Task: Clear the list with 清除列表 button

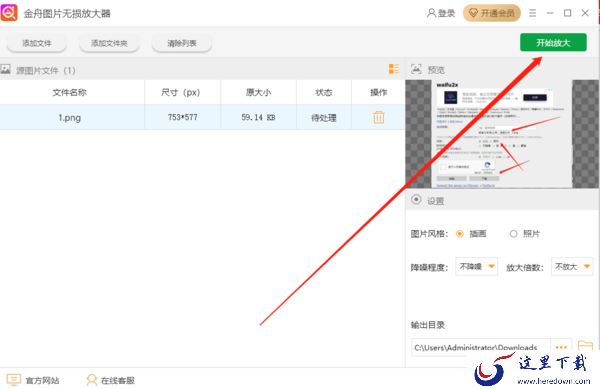Action: click(x=182, y=43)
